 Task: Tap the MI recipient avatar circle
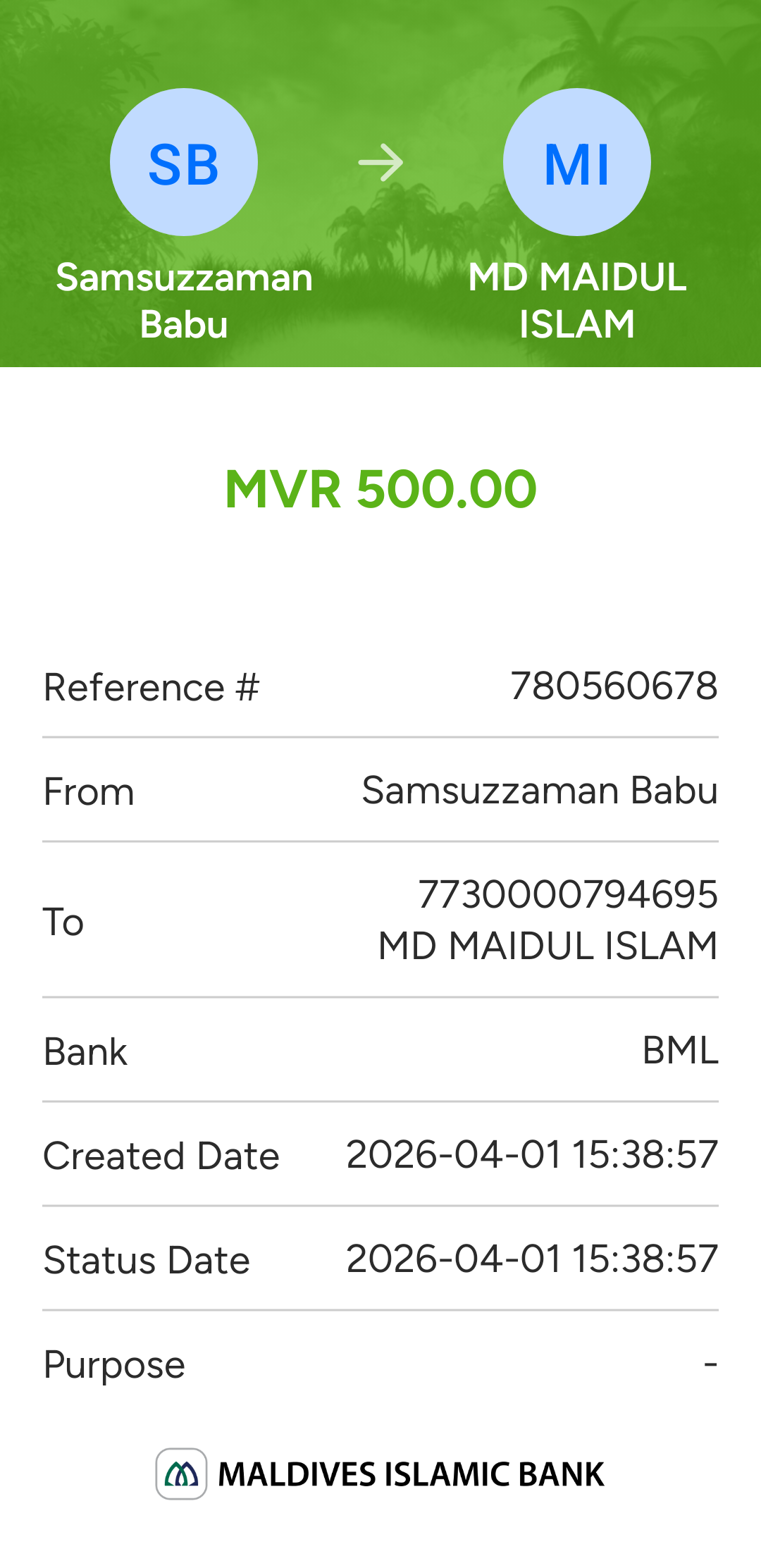tap(576, 162)
